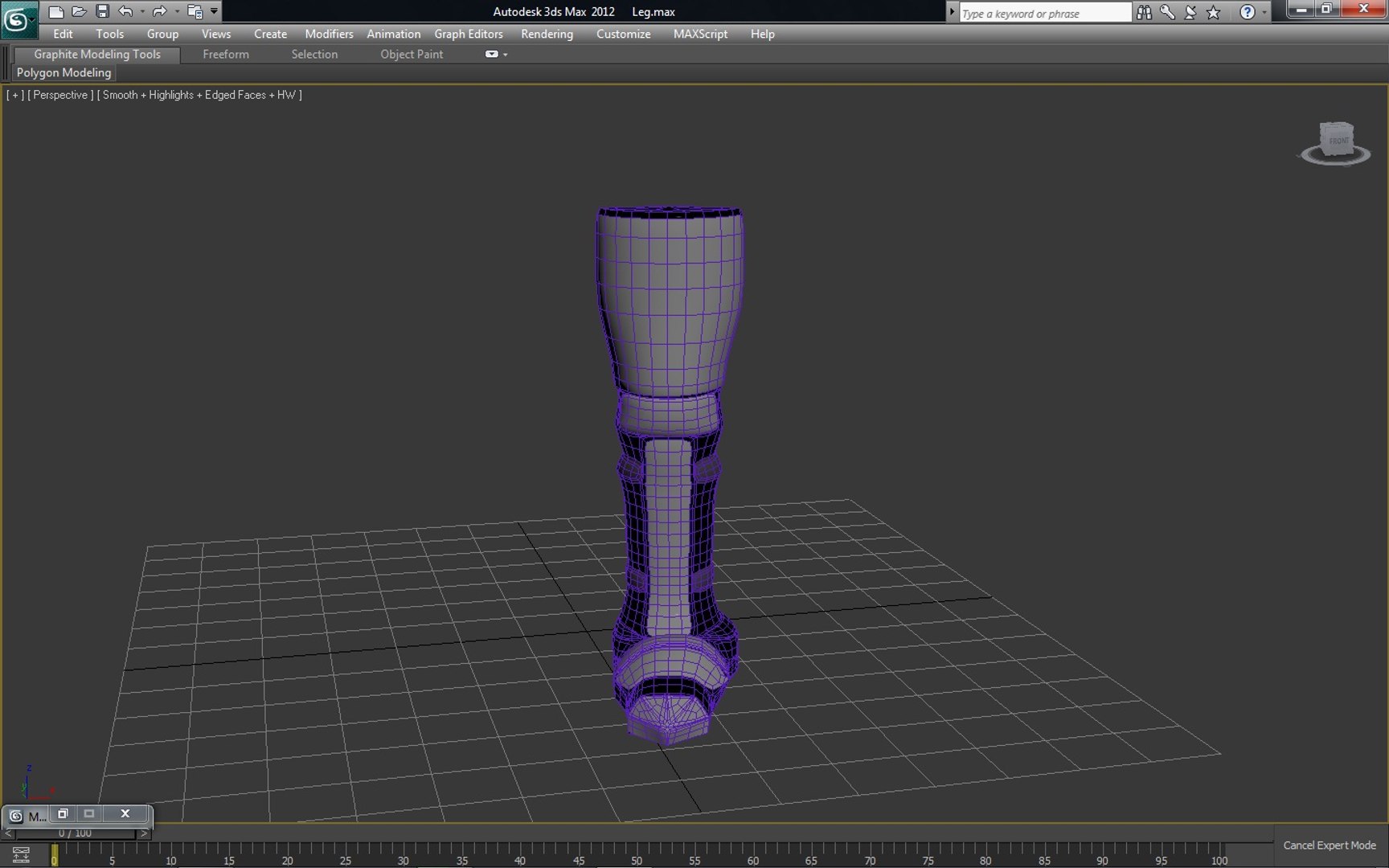This screenshot has width=1389, height=868.
Task: Open Subscription Center key icon
Action: point(1167,12)
